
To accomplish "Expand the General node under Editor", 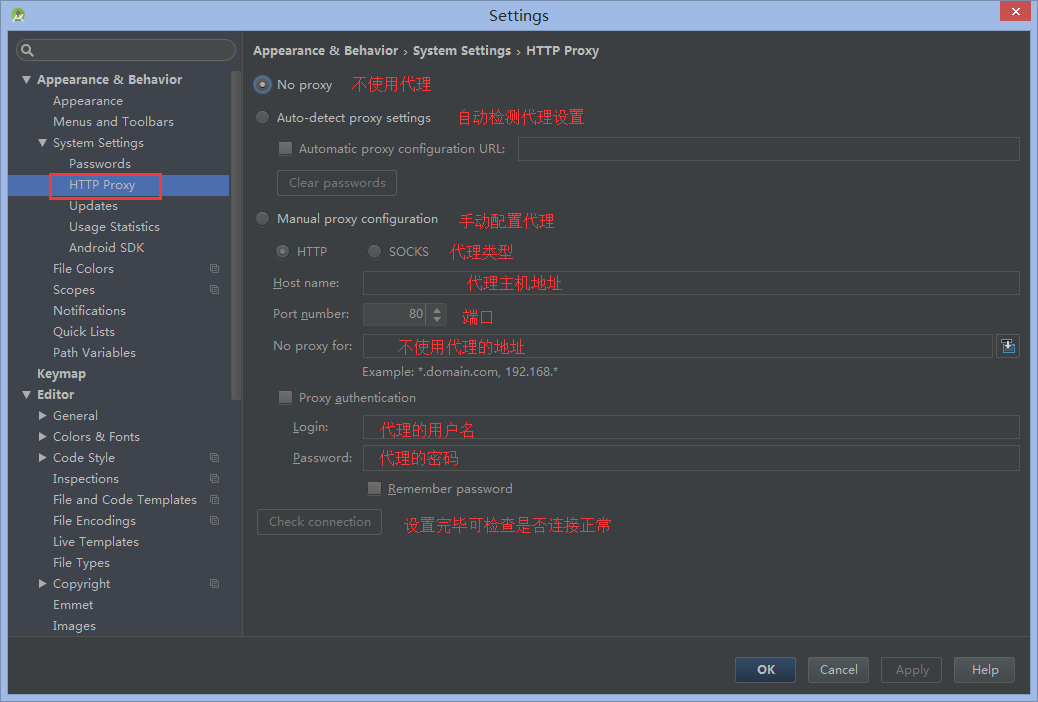I will click(42, 415).
